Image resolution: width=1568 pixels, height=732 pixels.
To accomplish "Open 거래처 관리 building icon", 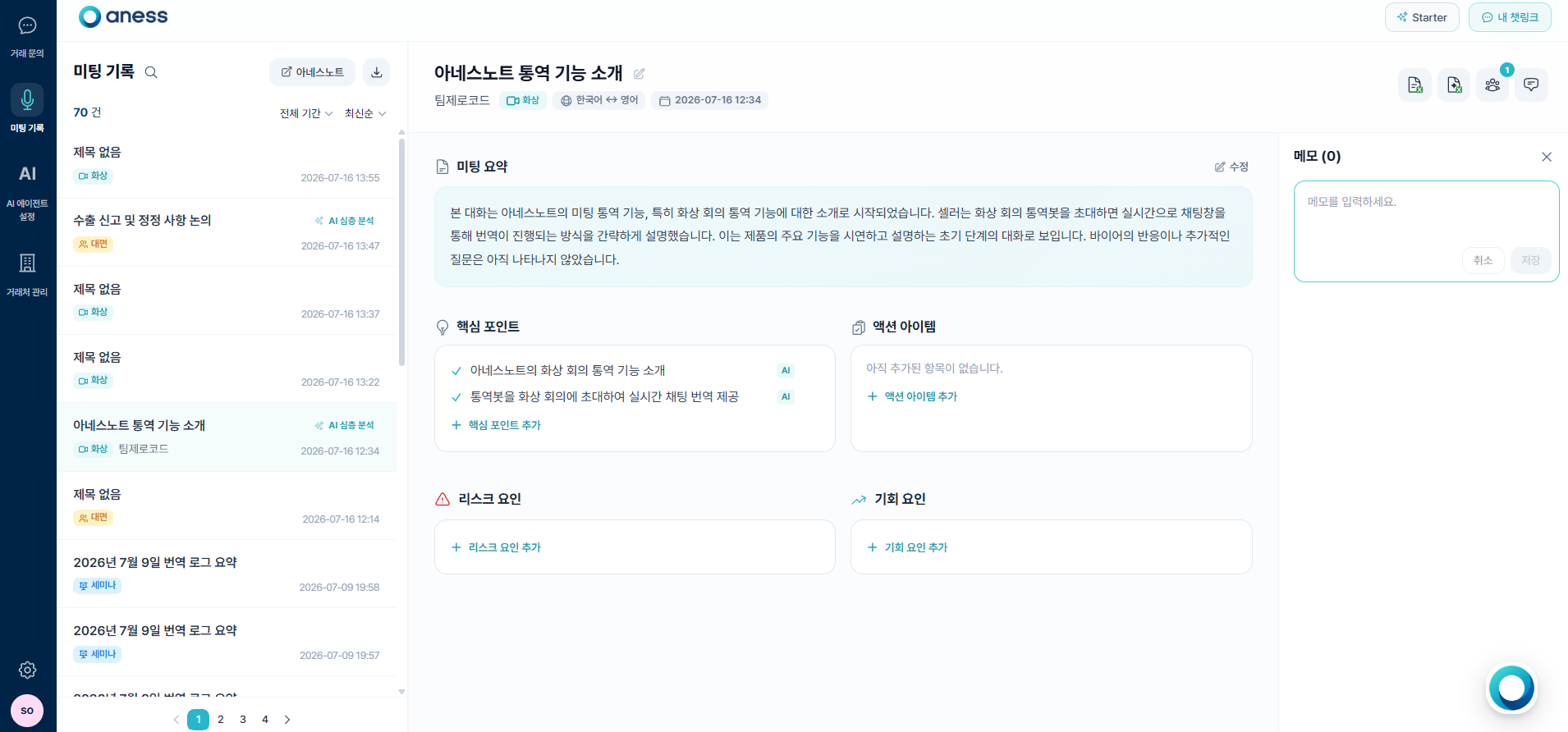I will 27,274.
